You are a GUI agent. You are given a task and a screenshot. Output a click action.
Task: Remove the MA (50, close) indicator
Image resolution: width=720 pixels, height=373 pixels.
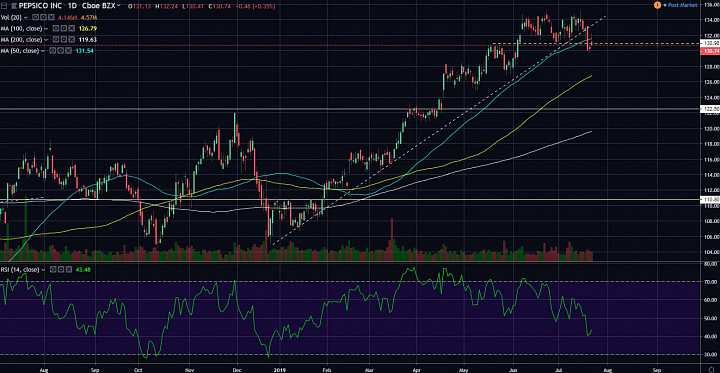tap(68, 51)
